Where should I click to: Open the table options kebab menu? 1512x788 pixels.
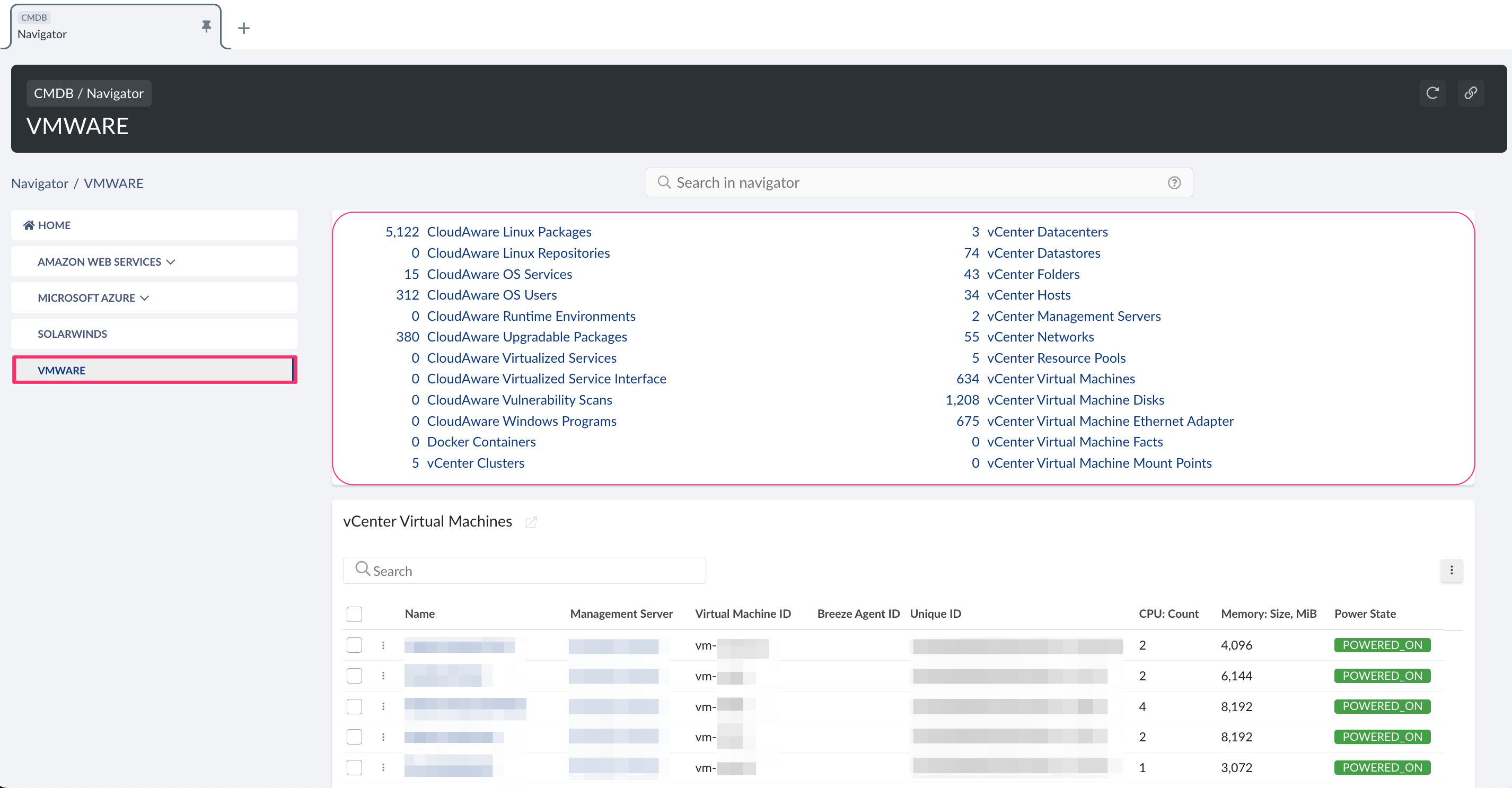[x=1452, y=570]
